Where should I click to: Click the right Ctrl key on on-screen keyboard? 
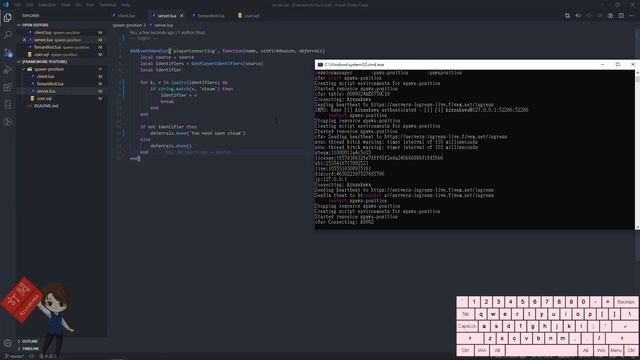[631, 350]
